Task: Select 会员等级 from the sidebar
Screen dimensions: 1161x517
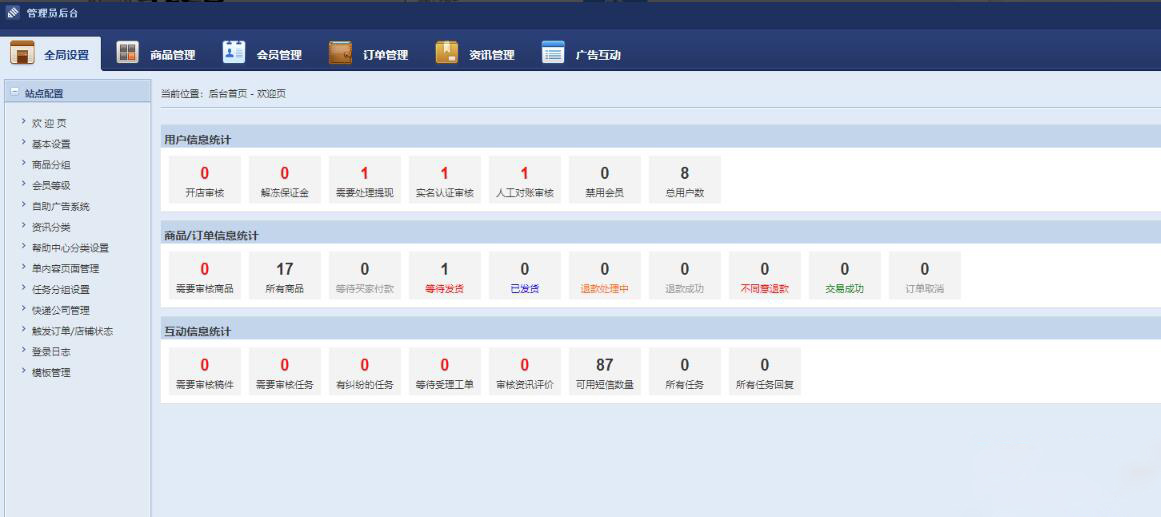Action: [52, 185]
